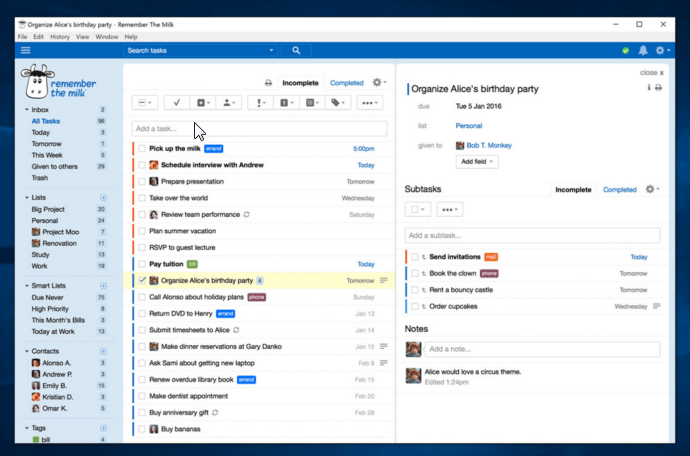Click the complete checkmark toolbar button
This screenshot has height=456, width=690.
pos(176,103)
